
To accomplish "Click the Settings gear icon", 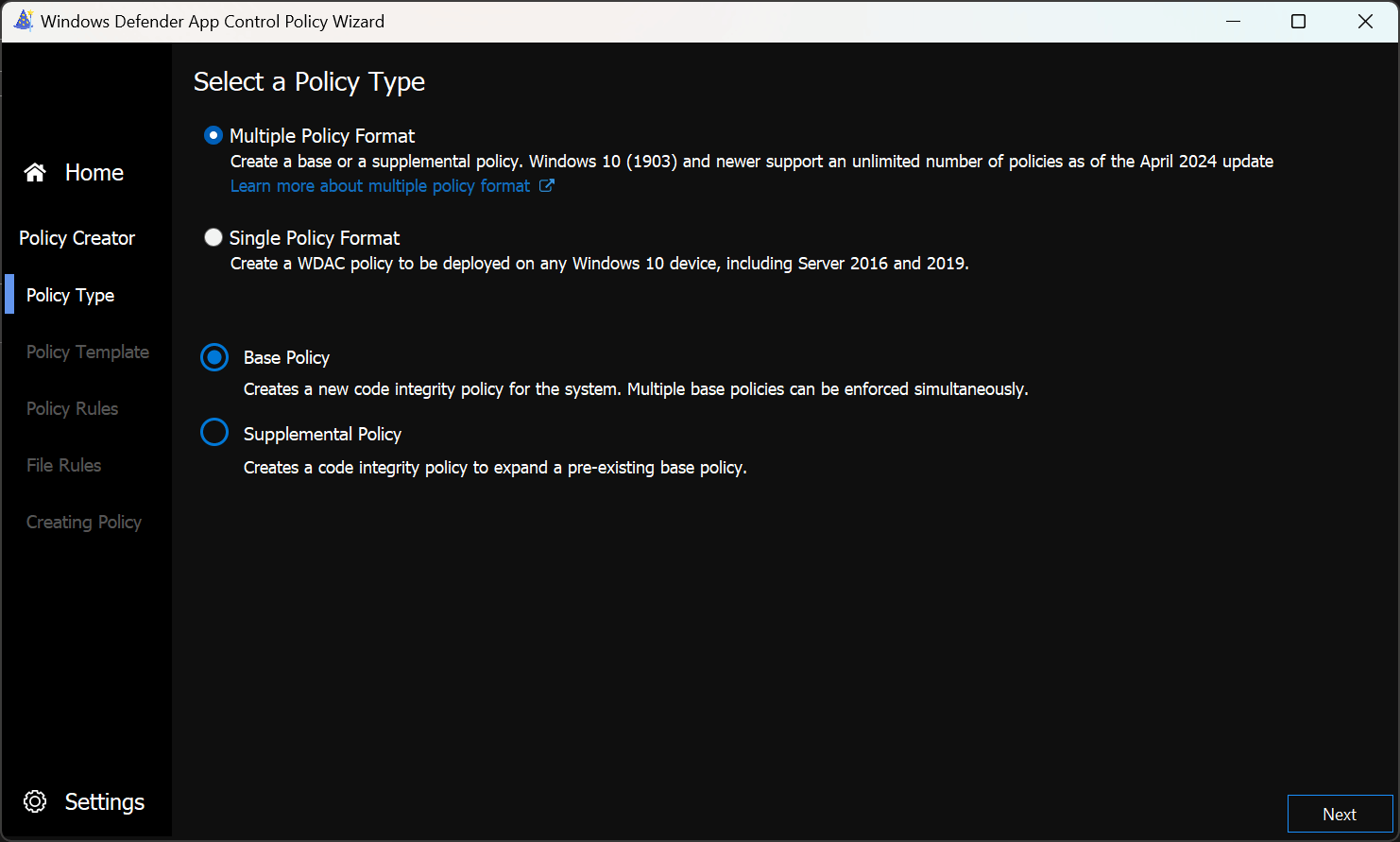I will (35, 801).
